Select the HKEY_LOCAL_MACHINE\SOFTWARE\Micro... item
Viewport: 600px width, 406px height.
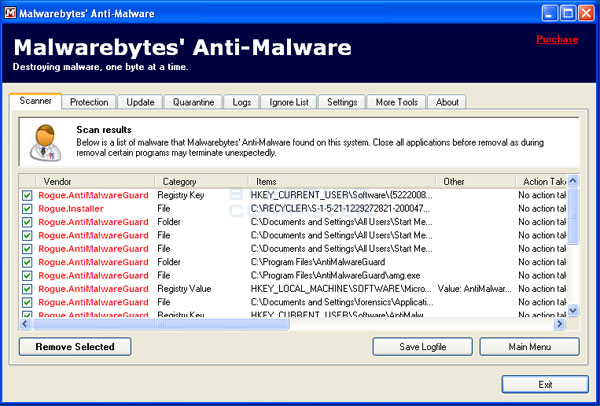coord(341,289)
